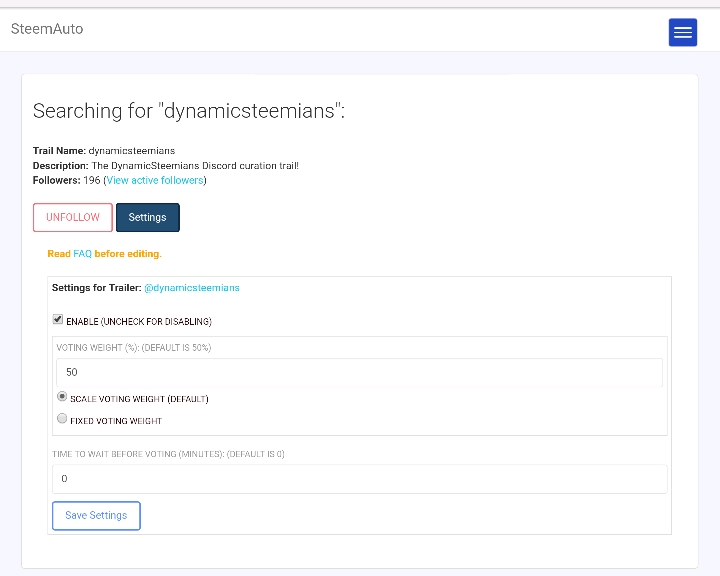The height and width of the screenshot is (576, 720).
Task: Open the FAQ link
Action: pos(83,254)
